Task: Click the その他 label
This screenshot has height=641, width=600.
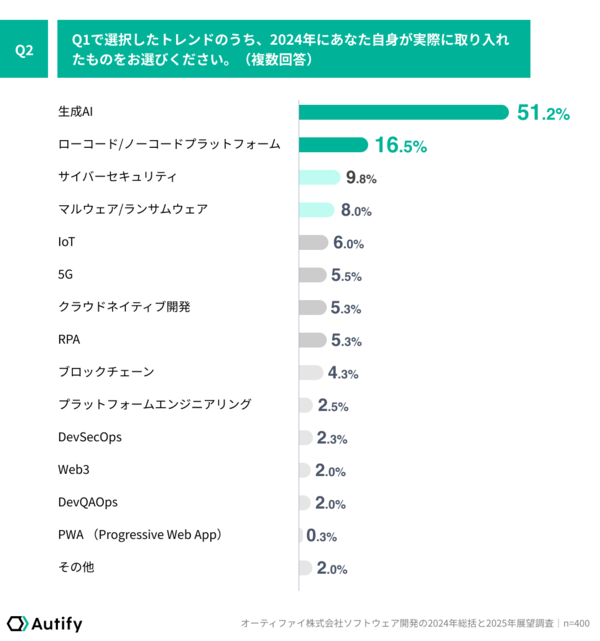Action: point(76,567)
